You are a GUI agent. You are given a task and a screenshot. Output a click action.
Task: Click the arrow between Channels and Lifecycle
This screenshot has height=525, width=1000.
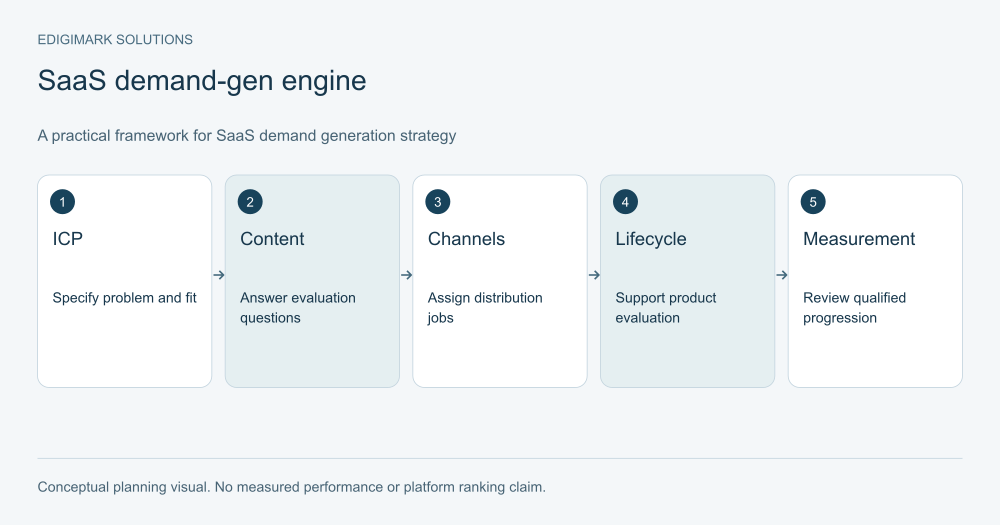[594, 275]
